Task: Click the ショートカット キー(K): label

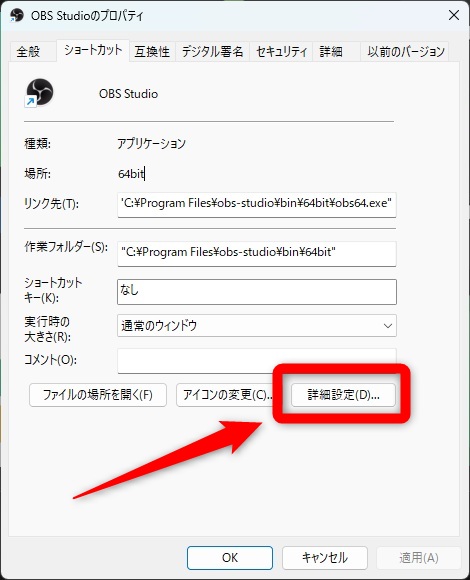Action: [53, 290]
